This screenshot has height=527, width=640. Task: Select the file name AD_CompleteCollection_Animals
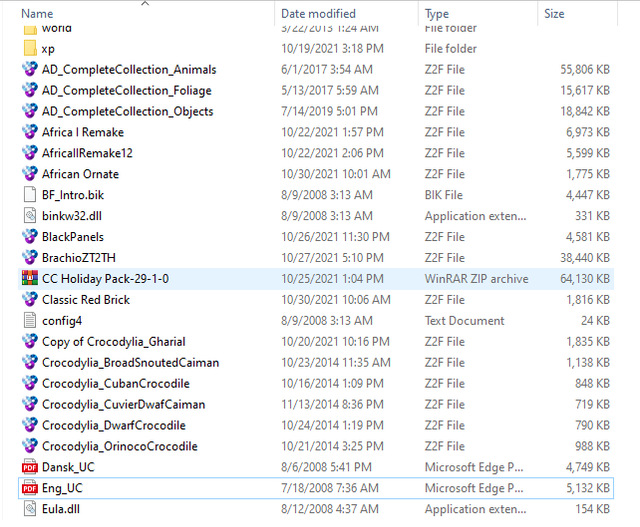click(x=129, y=69)
